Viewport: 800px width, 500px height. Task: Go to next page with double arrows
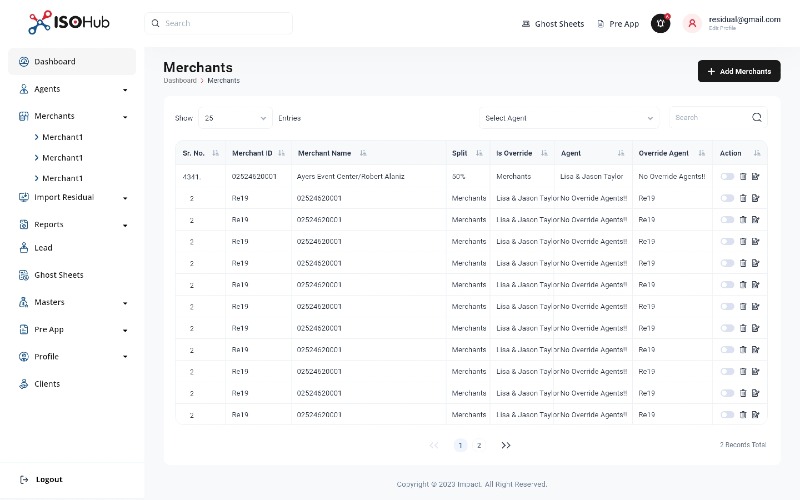[x=506, y=445]
